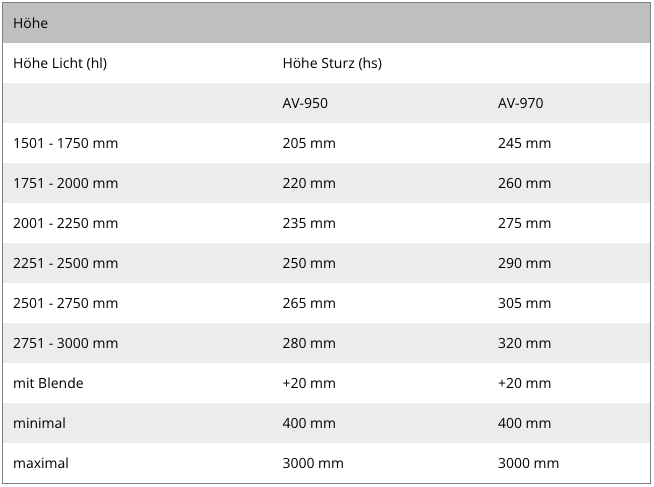This screenshot has height=487, width=654.
Task: Click the 245 mm value cell
Action: [x=524, y=143]
